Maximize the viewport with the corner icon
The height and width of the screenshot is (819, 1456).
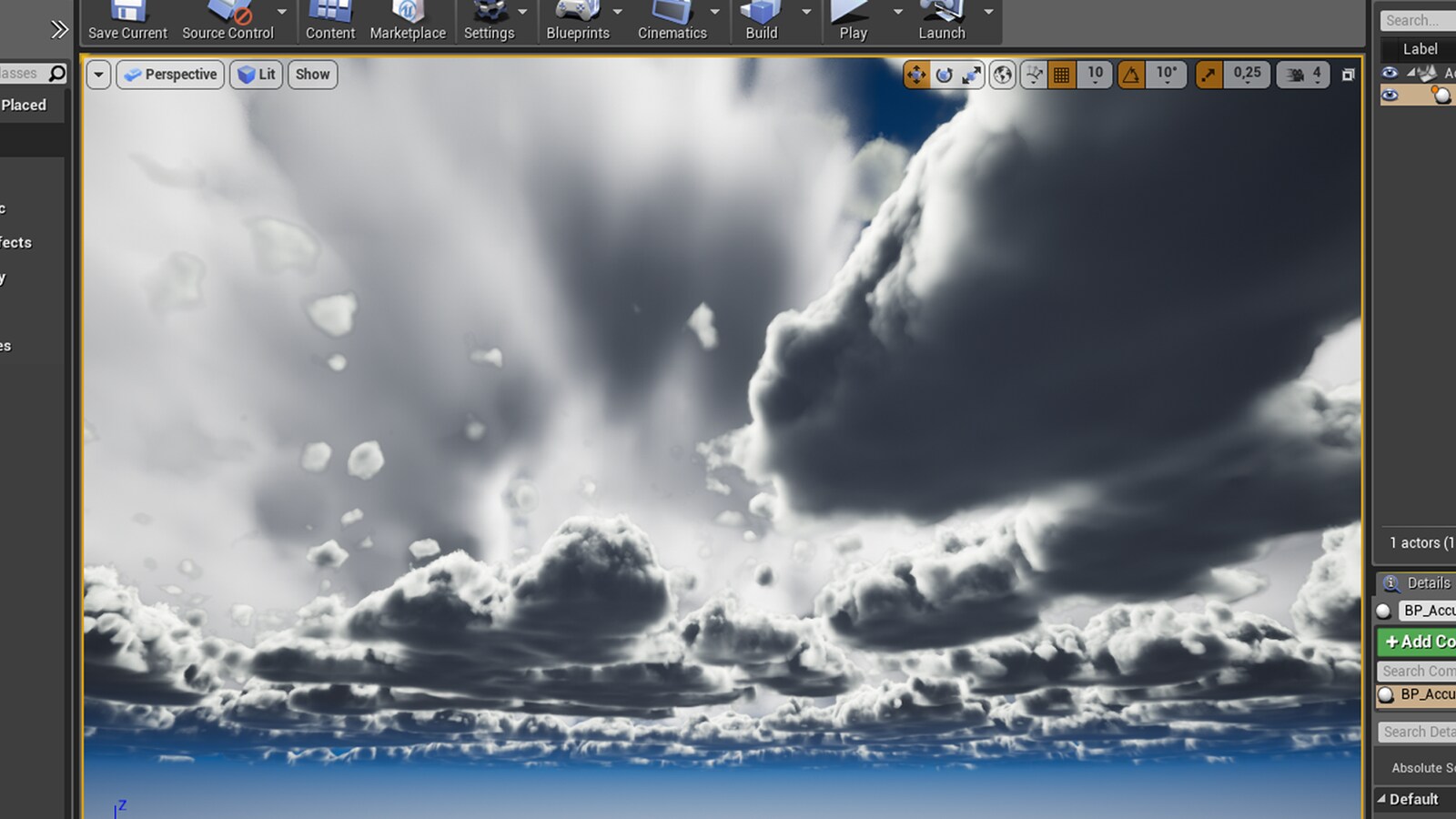[1349, 75]
